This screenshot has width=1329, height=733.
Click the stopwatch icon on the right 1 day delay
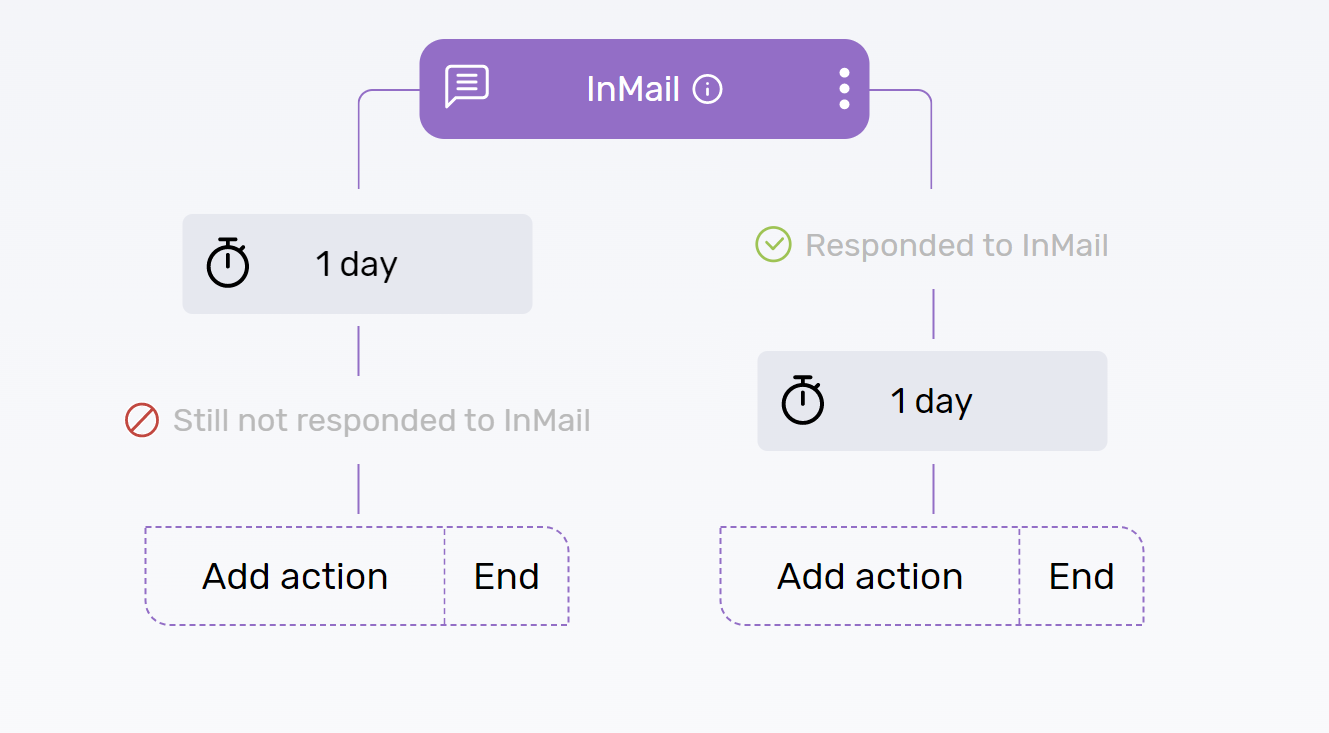(x=803, y=400)
